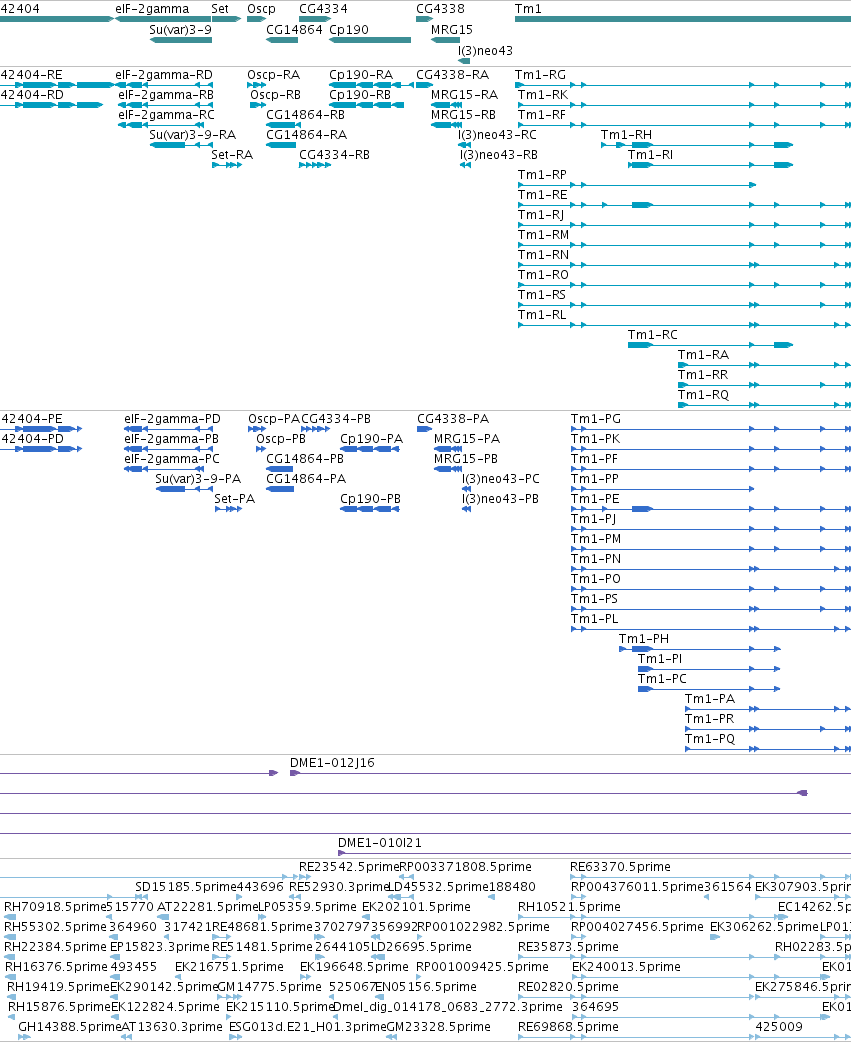Click the Tm1 gene label
The height and width of the screenshot is (1042, 851).
coord(528,9)
